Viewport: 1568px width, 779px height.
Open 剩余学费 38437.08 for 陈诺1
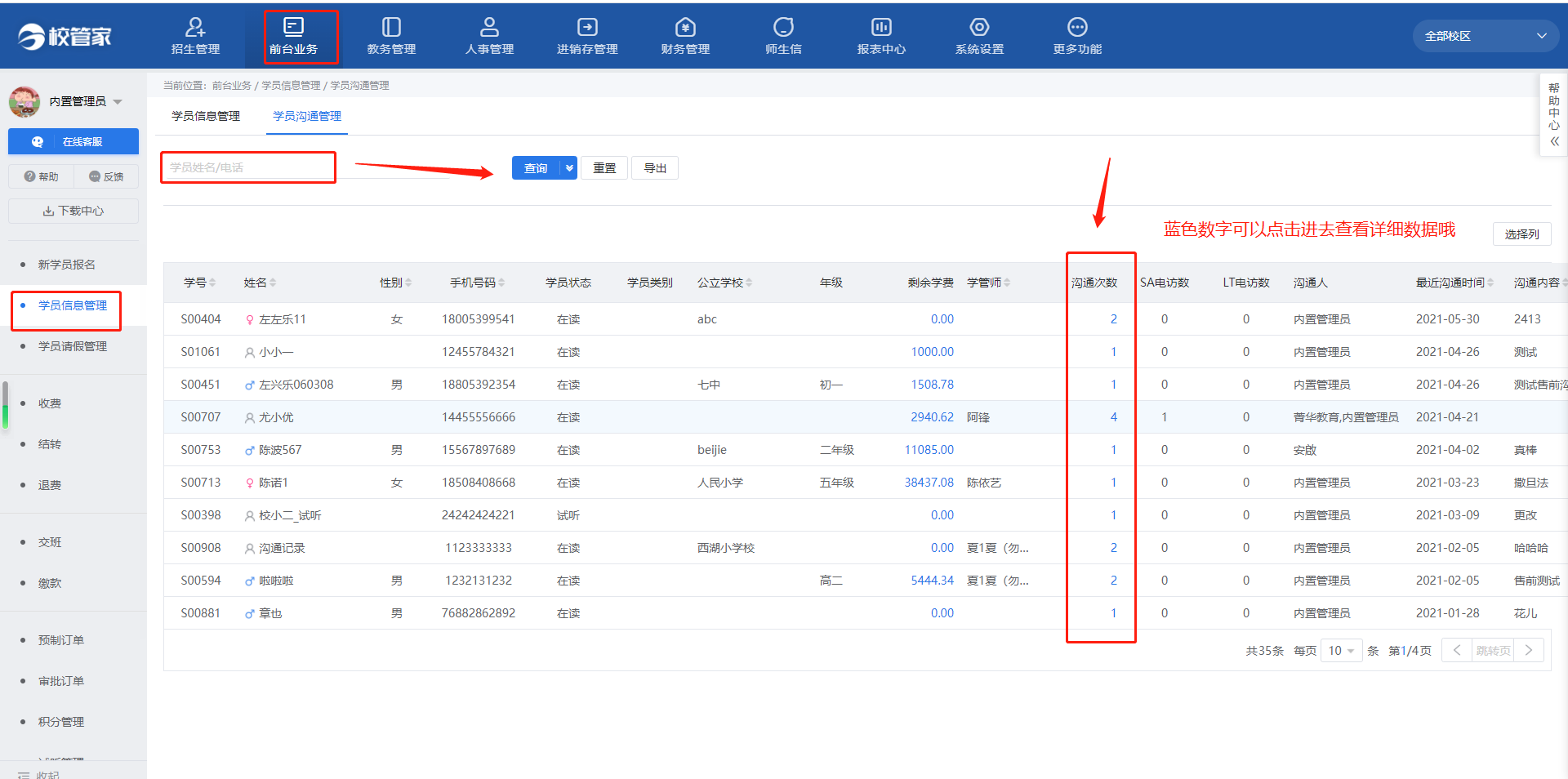929,483
